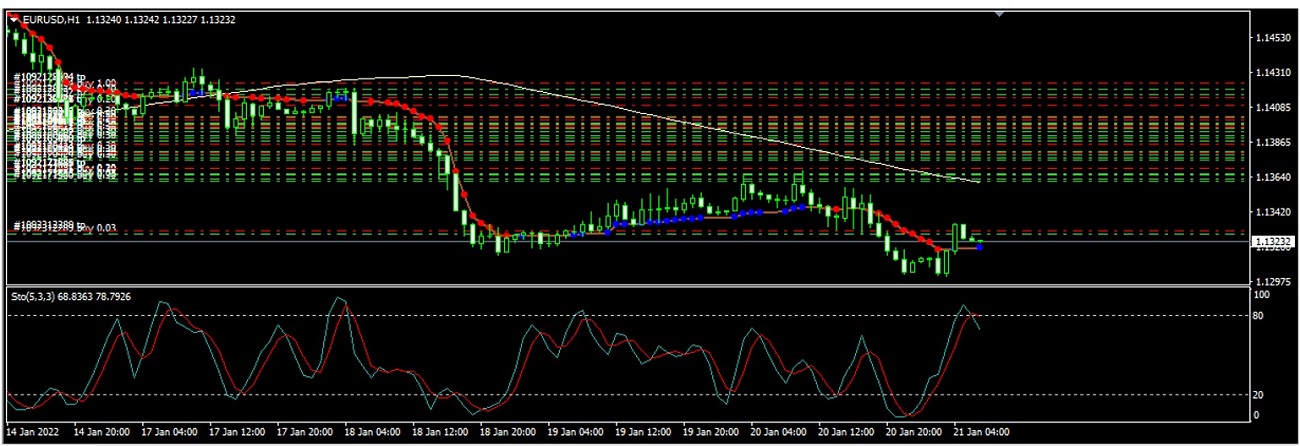This screenshot has height=446, width=1300.
Task: Click the white moving average line's right end
Action: pos(977,182)
